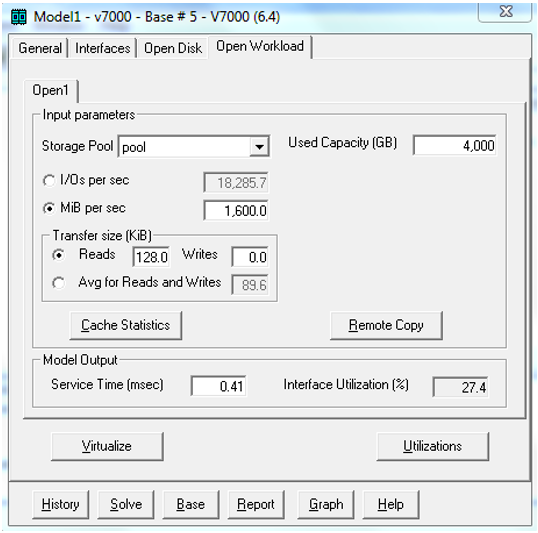Click the Model1 application icon in title bar

[19, 16]
